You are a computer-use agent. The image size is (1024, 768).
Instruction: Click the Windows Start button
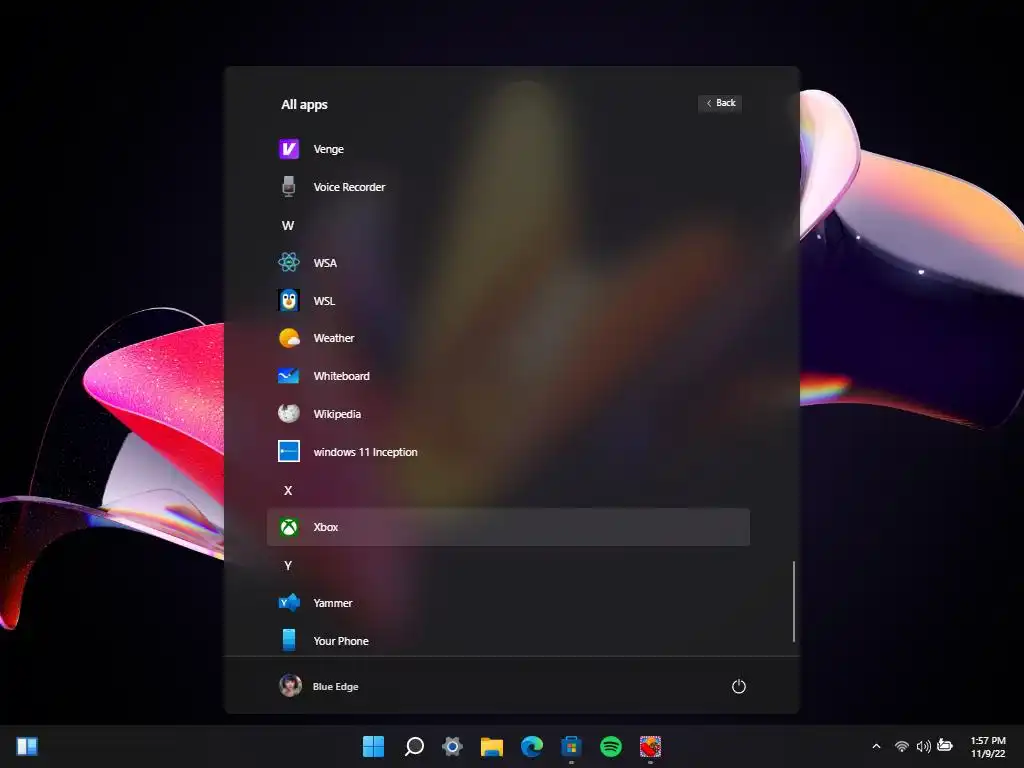pos(374,746)
